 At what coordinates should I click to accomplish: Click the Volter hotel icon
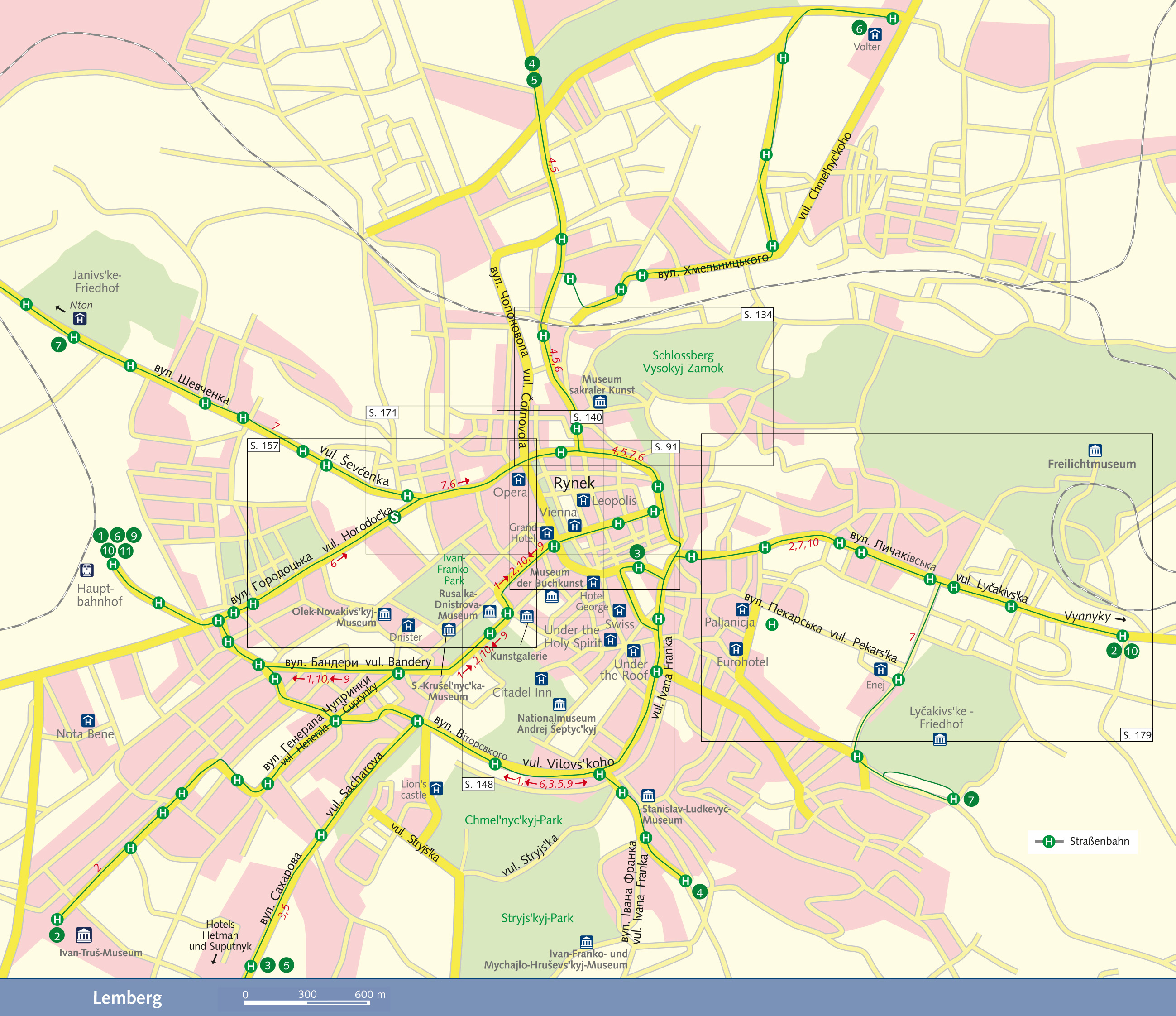(875, 34)
